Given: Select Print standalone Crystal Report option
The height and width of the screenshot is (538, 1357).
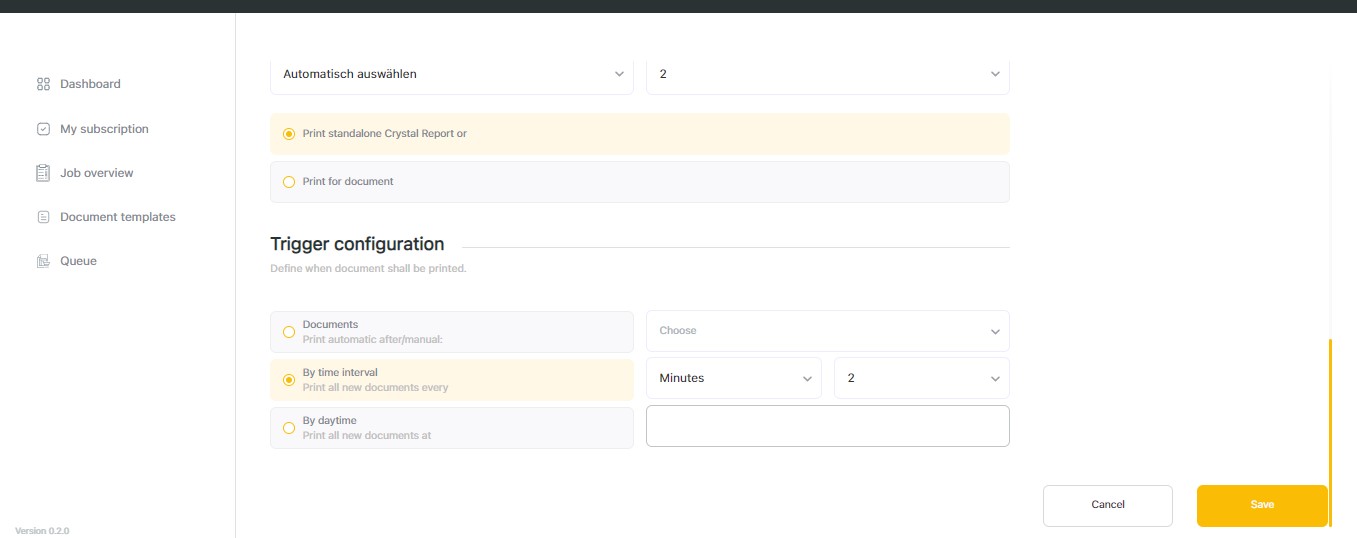Looking at the screenshot, I should coord(289,134).
